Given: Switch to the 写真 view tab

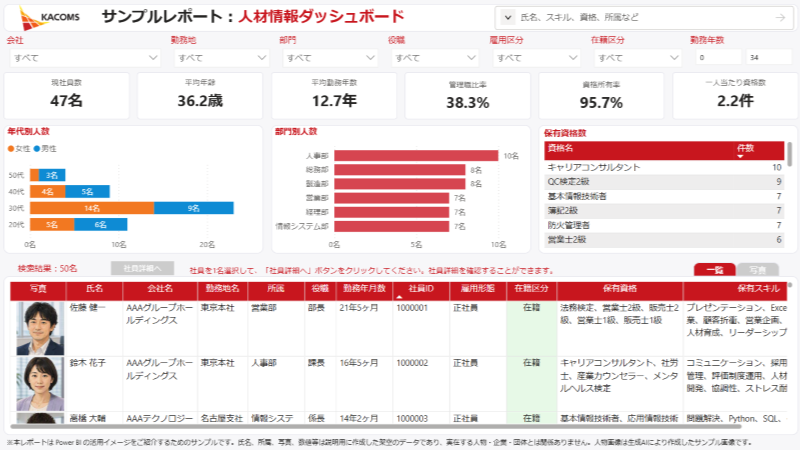Looking at the screenshot, I should pos(758,270).
